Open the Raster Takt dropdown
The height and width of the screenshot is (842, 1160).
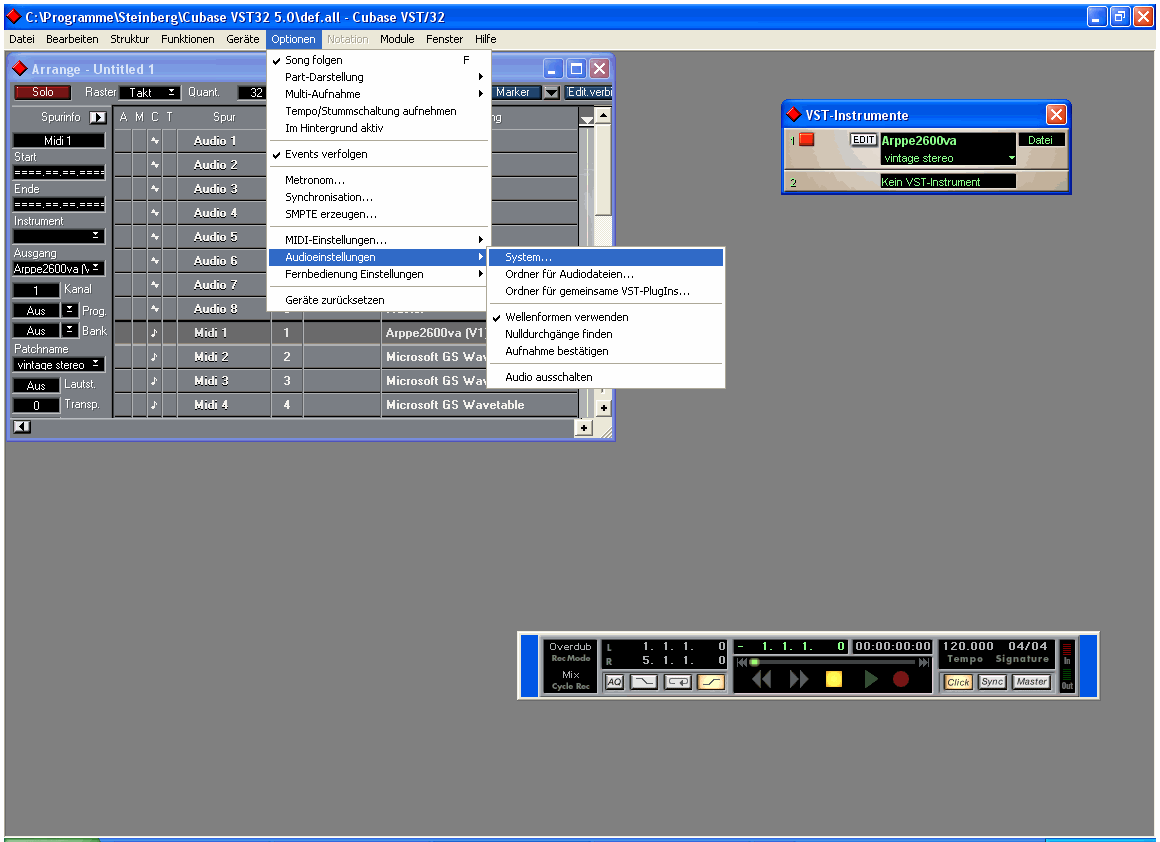[150, 92]
